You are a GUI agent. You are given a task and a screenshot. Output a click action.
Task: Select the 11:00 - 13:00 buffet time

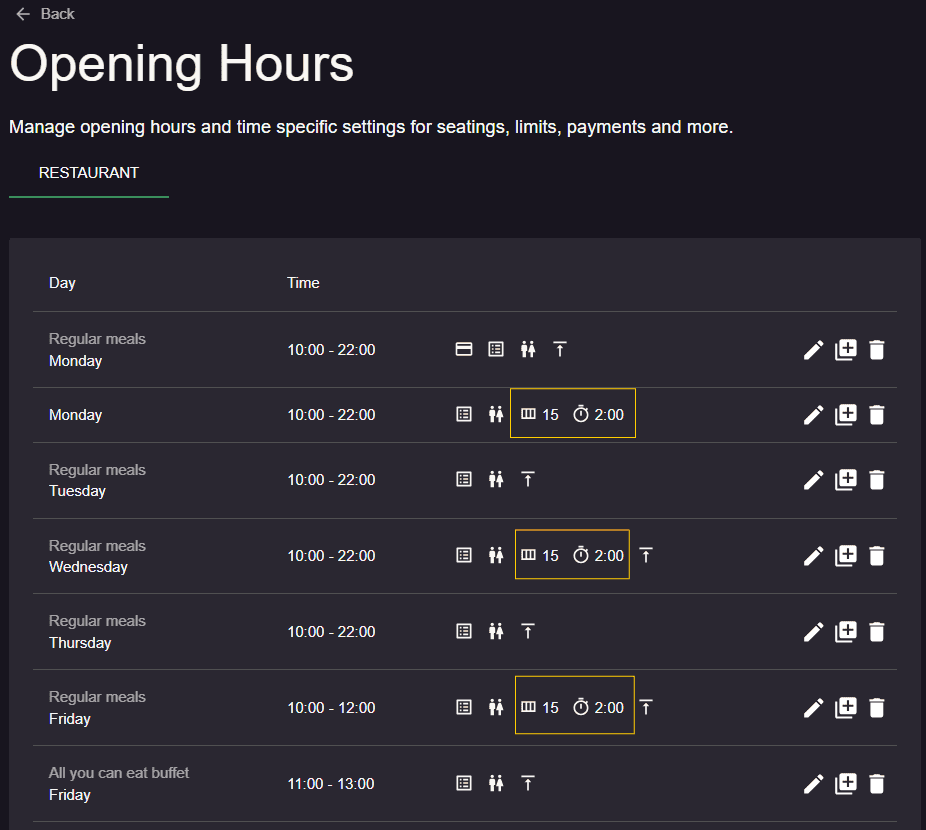[x=331, y=784]
